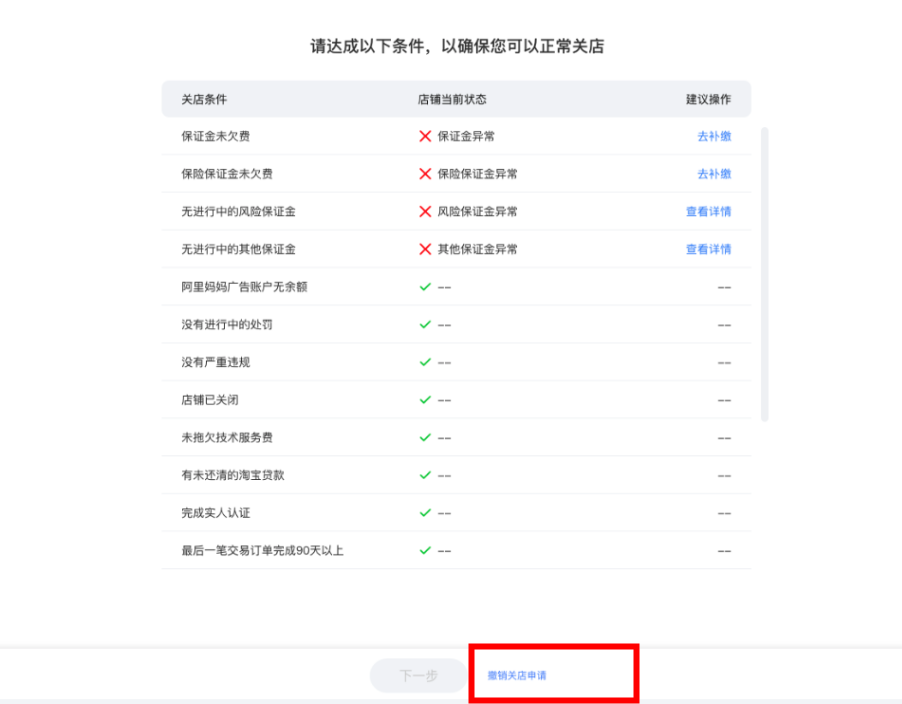Viewport: 902px width, 704px height.
Task: Select the 有未还清的淘宝贷款 condition text
Action: click(233, 475)
